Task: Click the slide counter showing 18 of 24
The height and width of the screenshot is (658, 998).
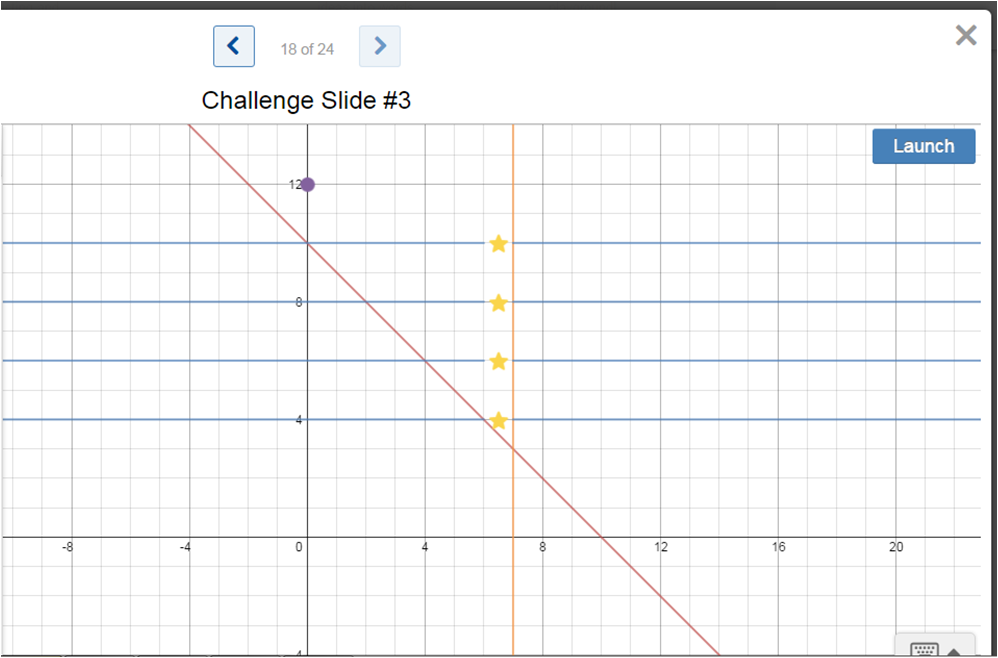Action: coord(307,49)
